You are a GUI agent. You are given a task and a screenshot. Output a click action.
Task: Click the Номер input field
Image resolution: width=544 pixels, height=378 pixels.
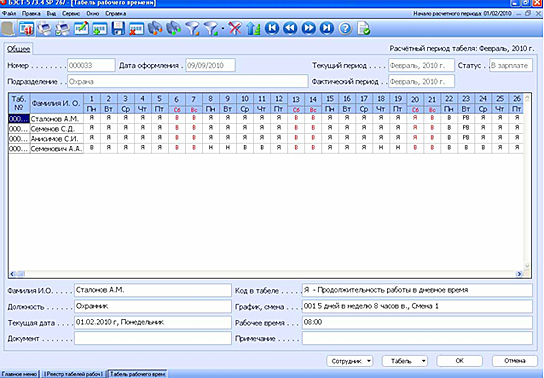[x=91, y=65]
